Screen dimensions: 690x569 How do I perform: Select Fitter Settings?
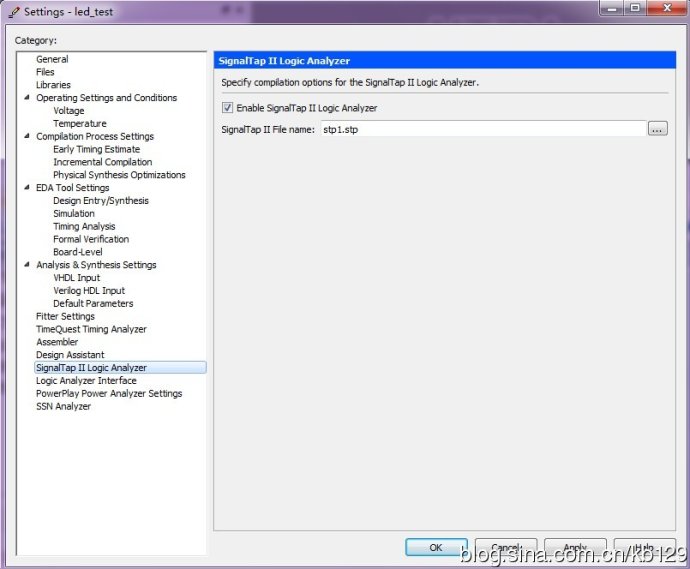click(65, 316)
